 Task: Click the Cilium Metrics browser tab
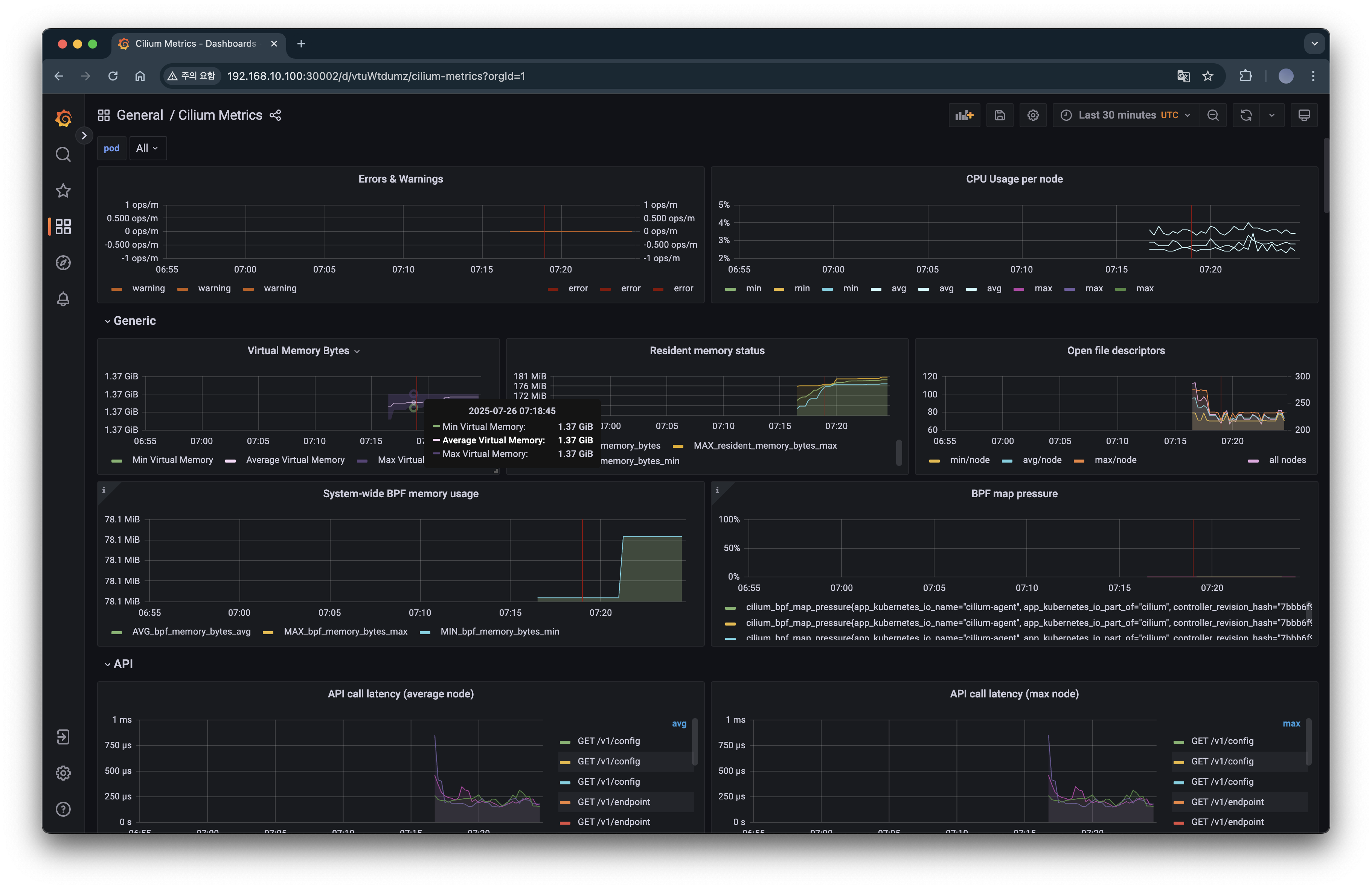click(x=195, y=44)
